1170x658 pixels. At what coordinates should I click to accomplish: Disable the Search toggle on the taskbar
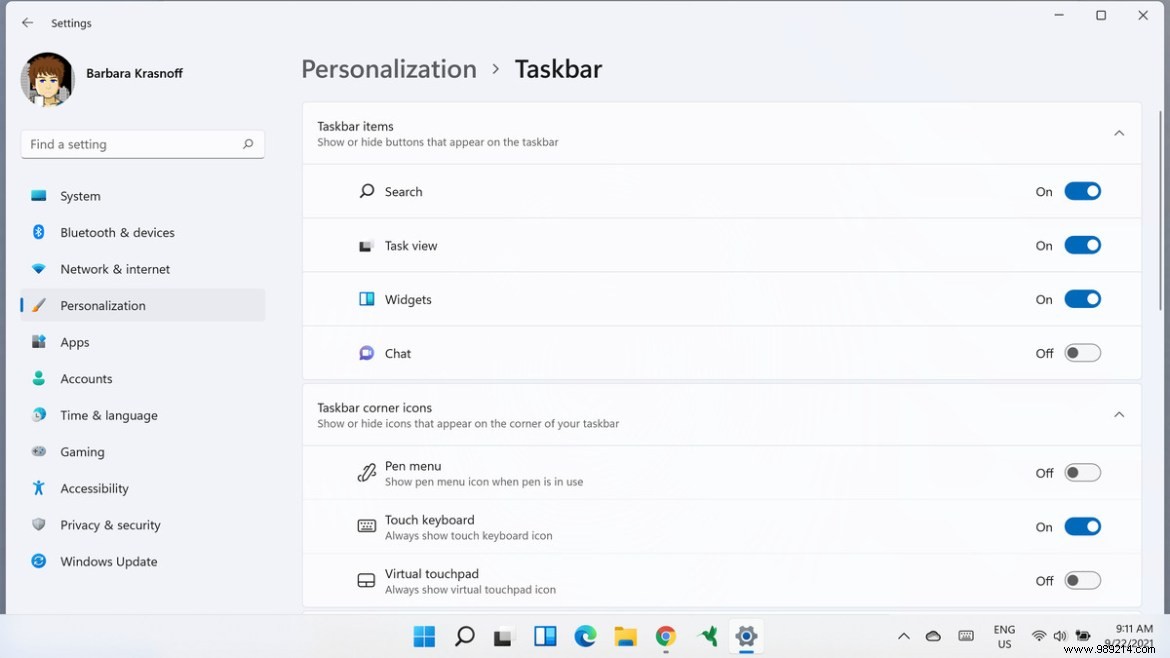(1083, 191)
